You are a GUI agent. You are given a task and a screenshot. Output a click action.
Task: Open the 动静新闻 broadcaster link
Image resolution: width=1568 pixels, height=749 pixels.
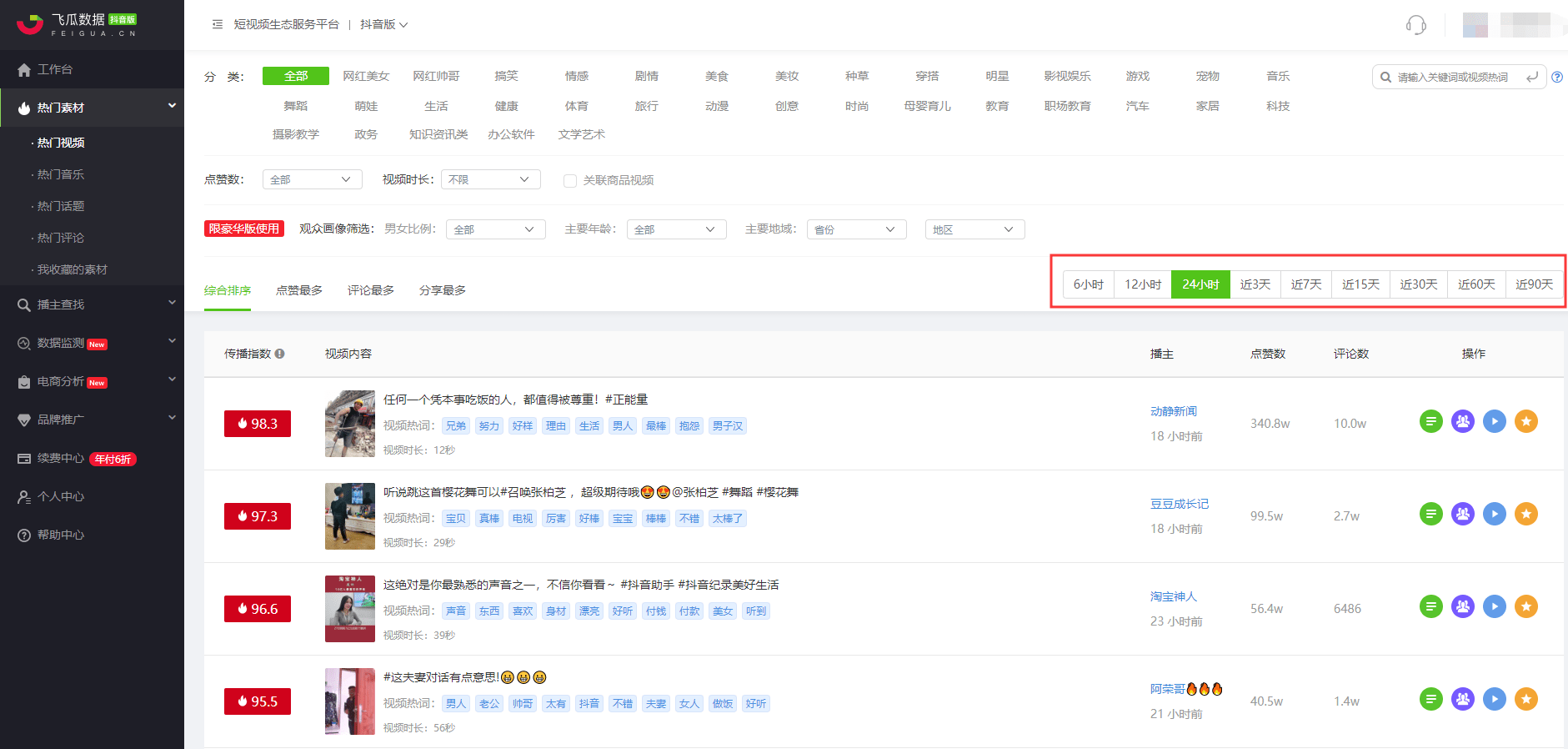tap(1174, 411)
